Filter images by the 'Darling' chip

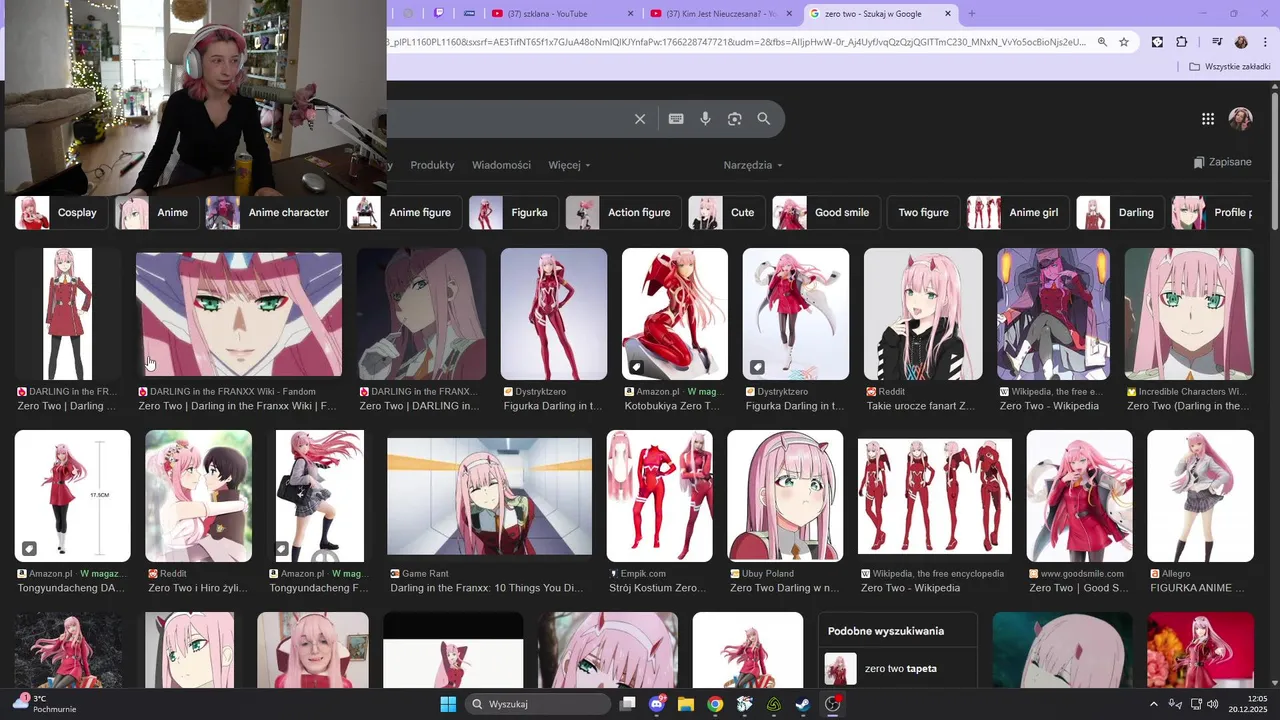(x=1120, y=213)
